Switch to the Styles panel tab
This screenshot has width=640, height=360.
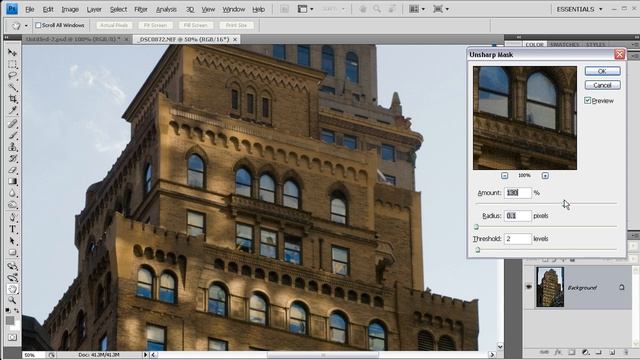[596, 44]
